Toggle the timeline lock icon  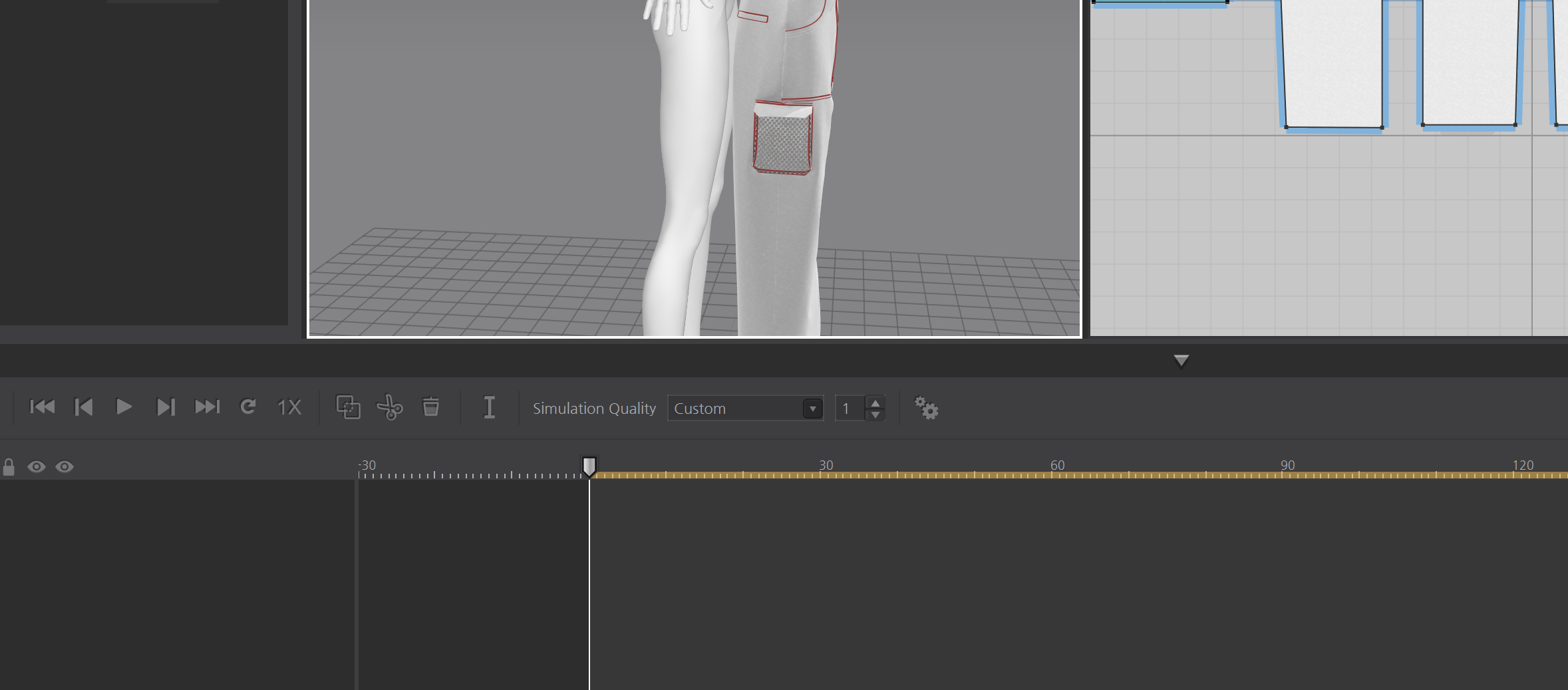pos(9,467)
